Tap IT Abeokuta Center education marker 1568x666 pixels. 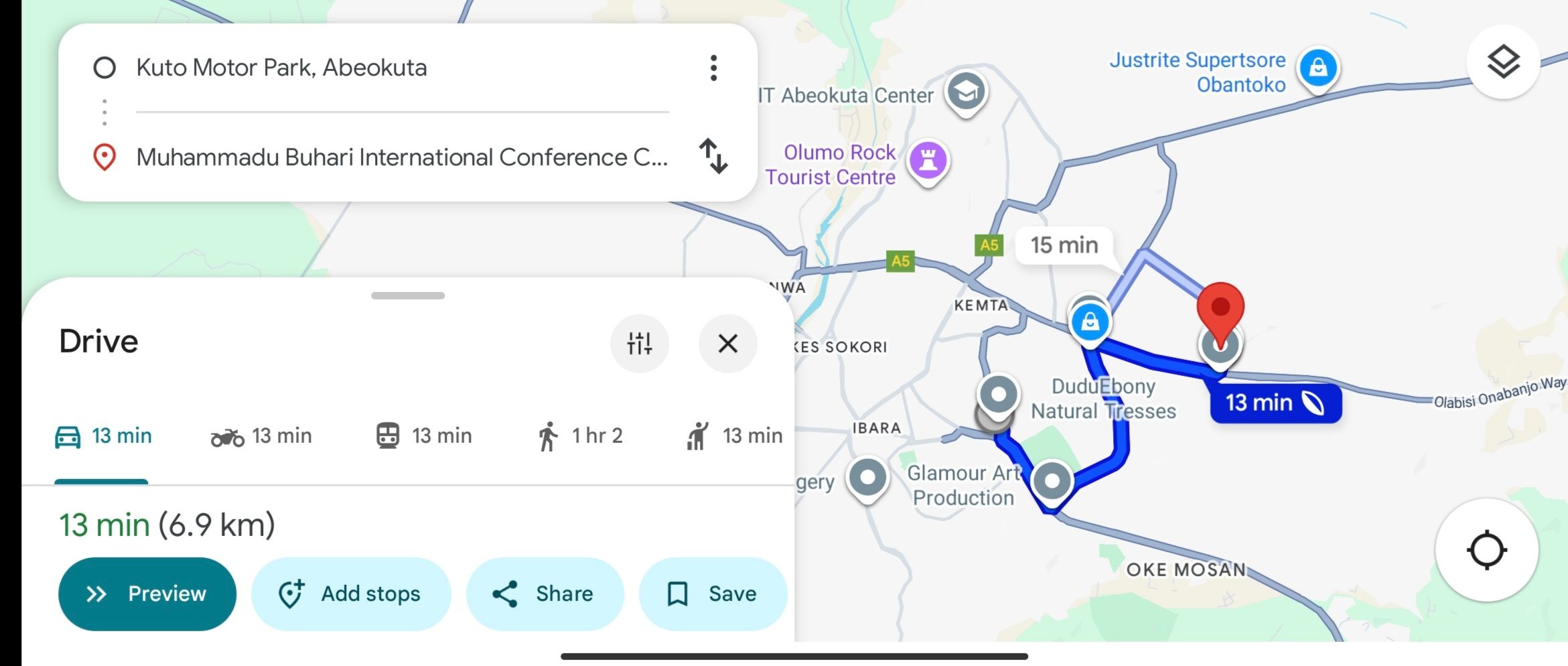[x=966, y=92]
